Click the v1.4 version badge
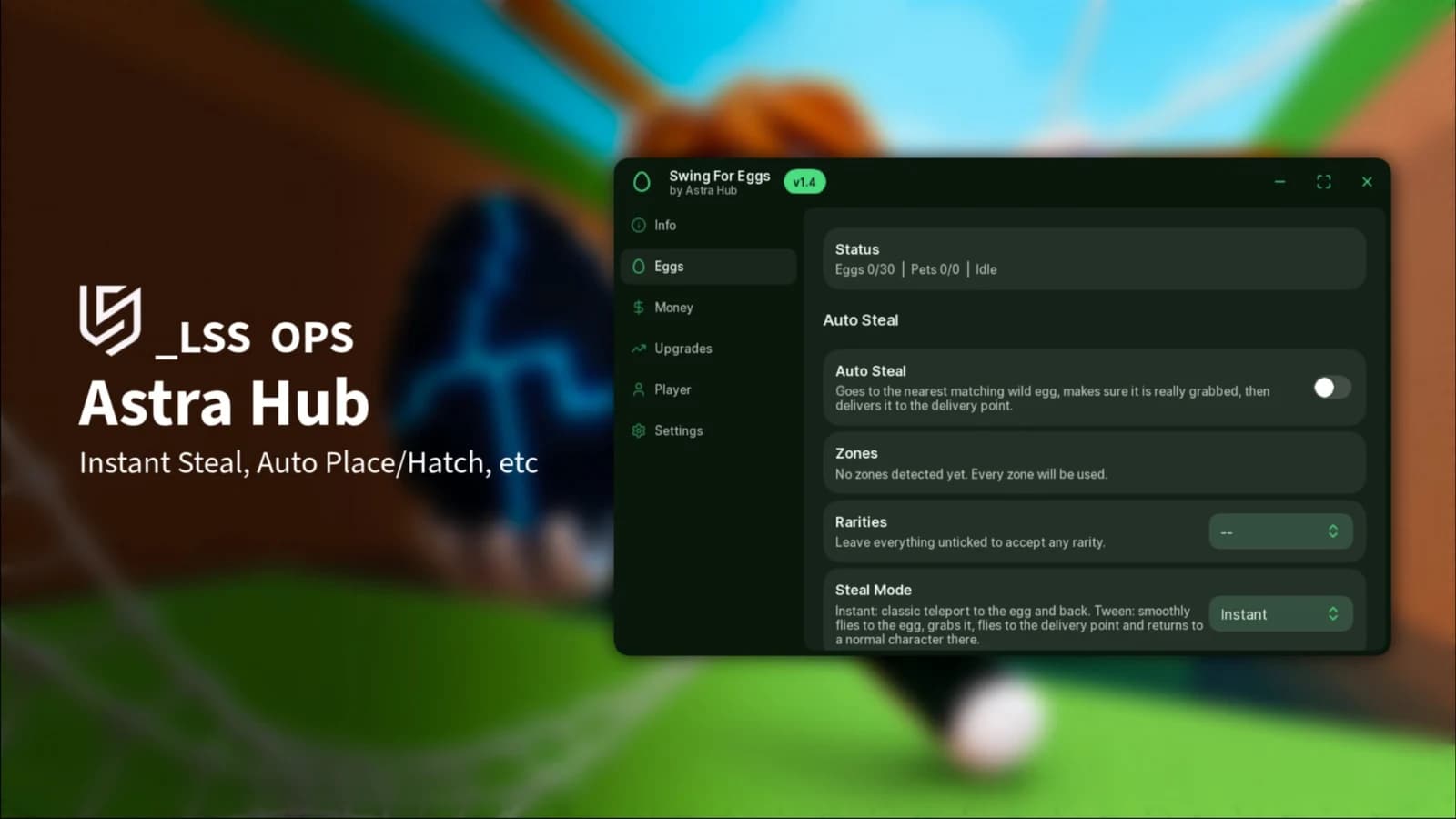Image resolution: width=1456 pixels, height=819 pixels. [804, 182]
